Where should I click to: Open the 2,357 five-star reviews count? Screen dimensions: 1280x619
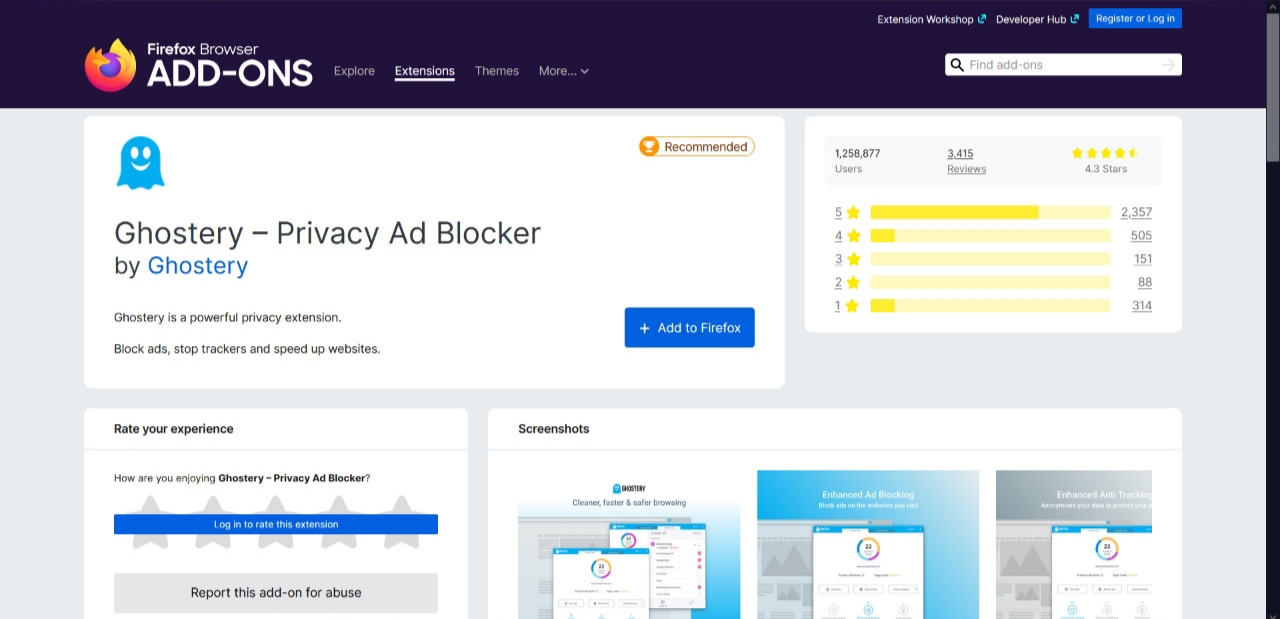tap(1137, 212)
